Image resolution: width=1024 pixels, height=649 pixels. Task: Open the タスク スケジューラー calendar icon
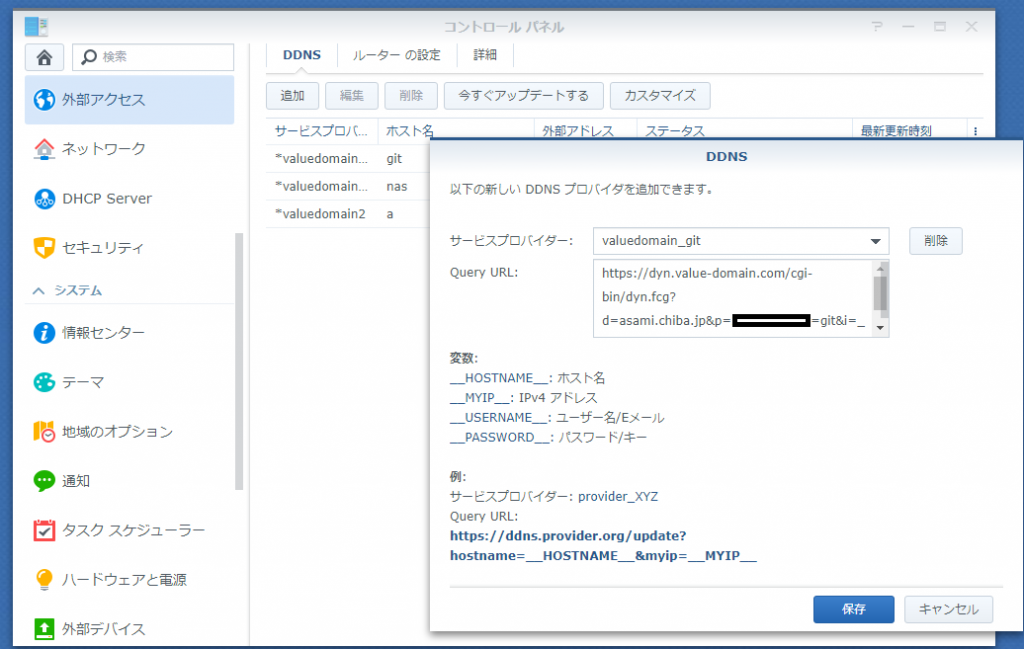(x=44, y=530)
